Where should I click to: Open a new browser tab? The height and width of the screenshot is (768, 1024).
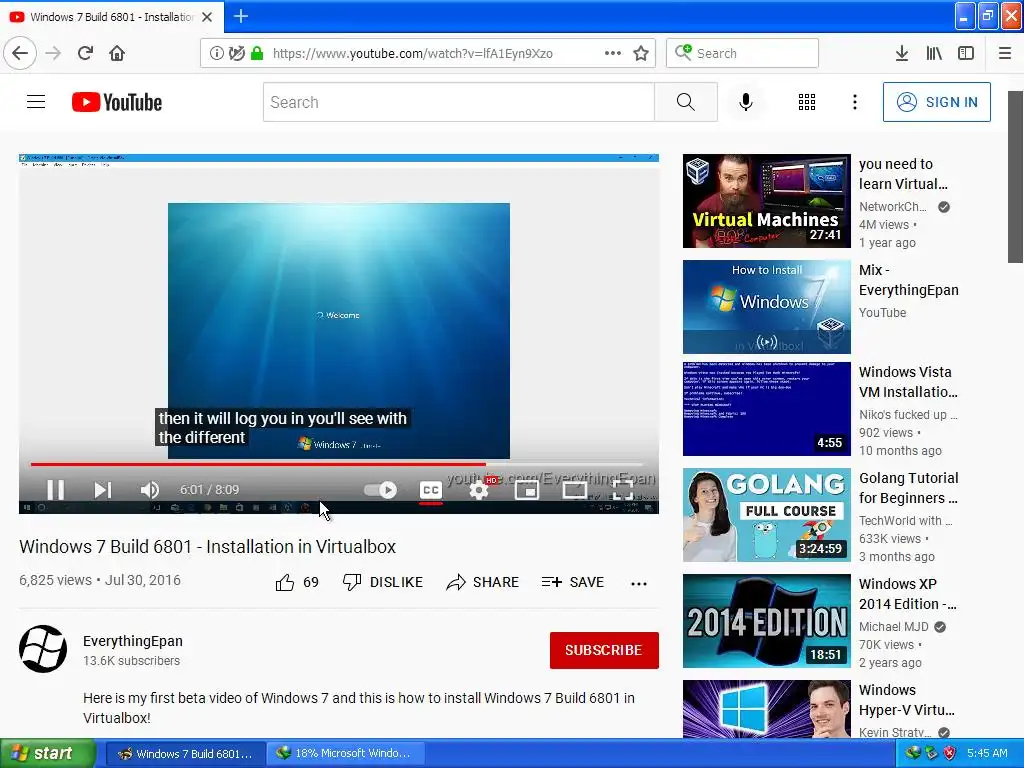point(240,16)
